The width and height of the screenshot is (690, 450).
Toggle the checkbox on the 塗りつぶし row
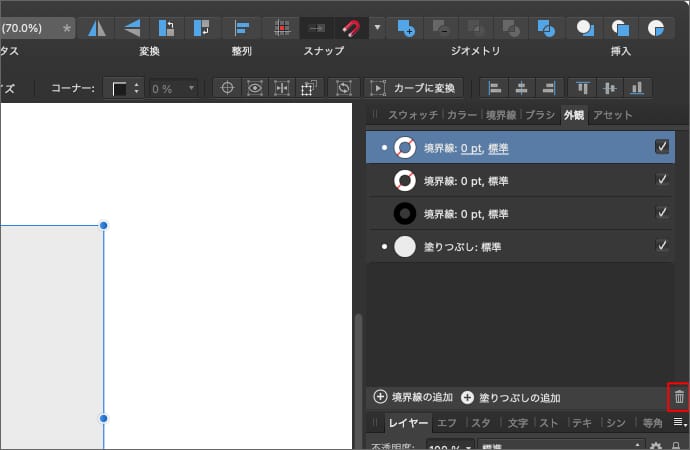pos(661,245)
